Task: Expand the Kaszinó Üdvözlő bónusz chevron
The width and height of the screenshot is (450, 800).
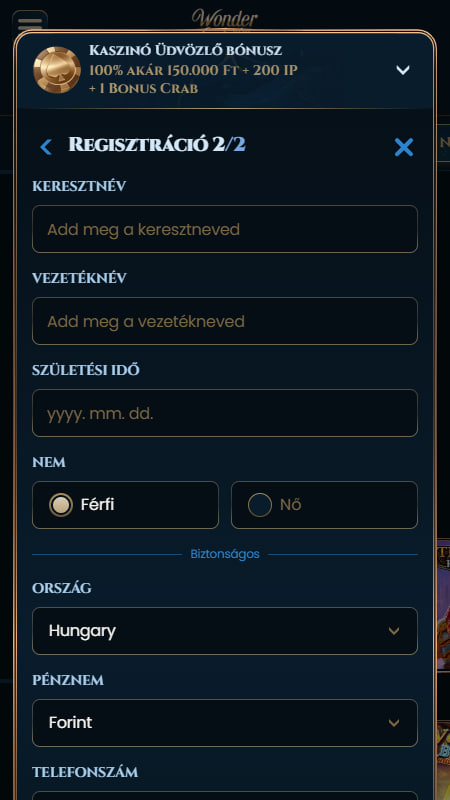Action: (403, 70)
